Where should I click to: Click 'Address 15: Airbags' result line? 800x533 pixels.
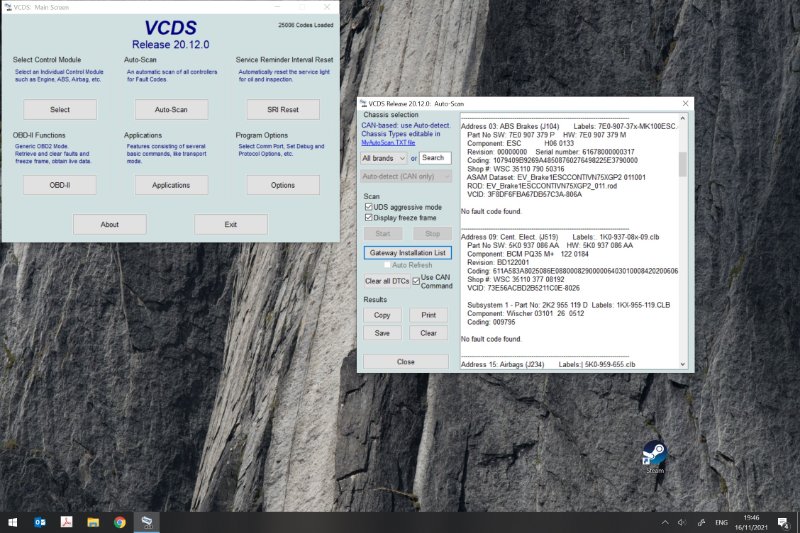(548, 364)
